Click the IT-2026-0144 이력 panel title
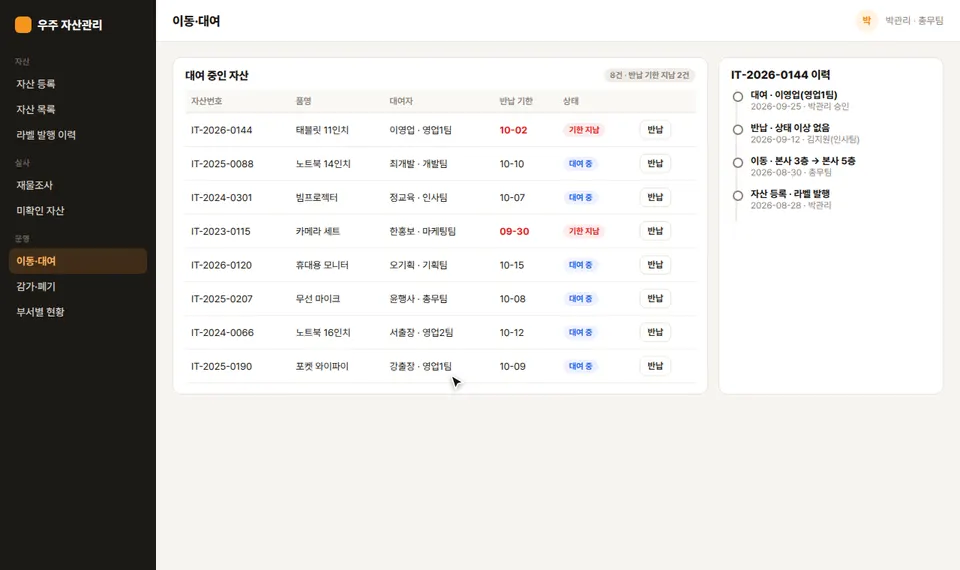This screenshot has width=960, height=570. tap(781, 75)
